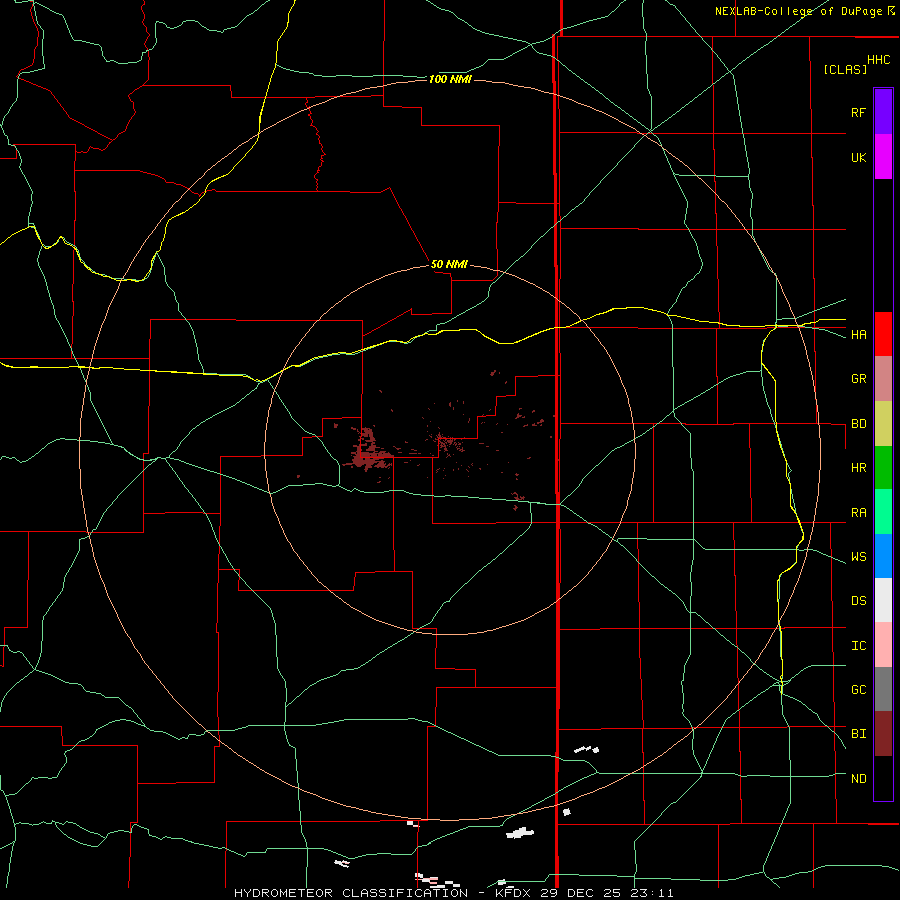Click the WS legend label
Viewport: 900px width, 900px height.
coord(858,557)
